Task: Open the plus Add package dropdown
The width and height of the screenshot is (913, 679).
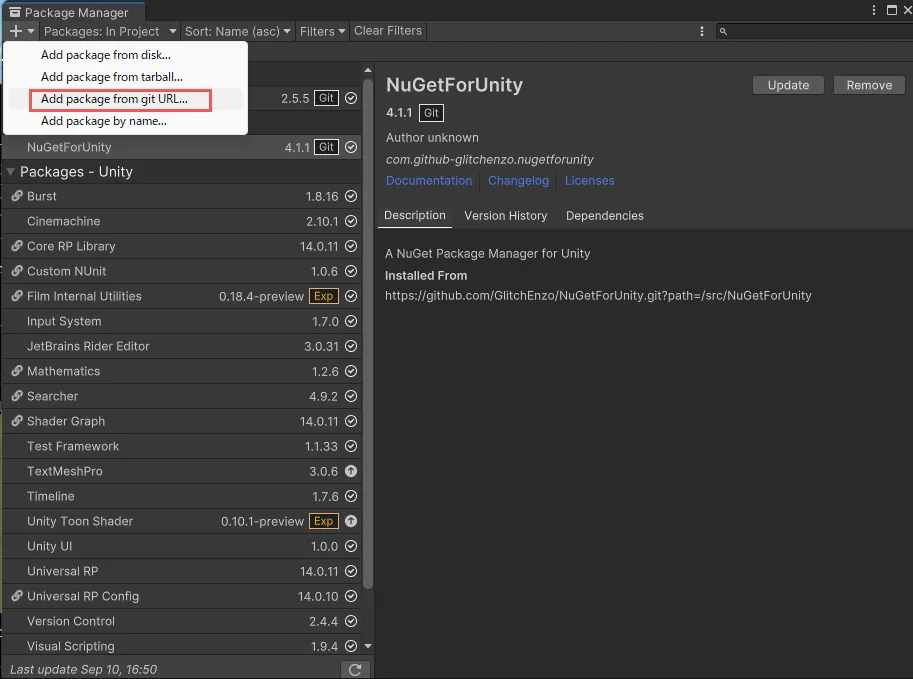Action: [x=22, y=31]
